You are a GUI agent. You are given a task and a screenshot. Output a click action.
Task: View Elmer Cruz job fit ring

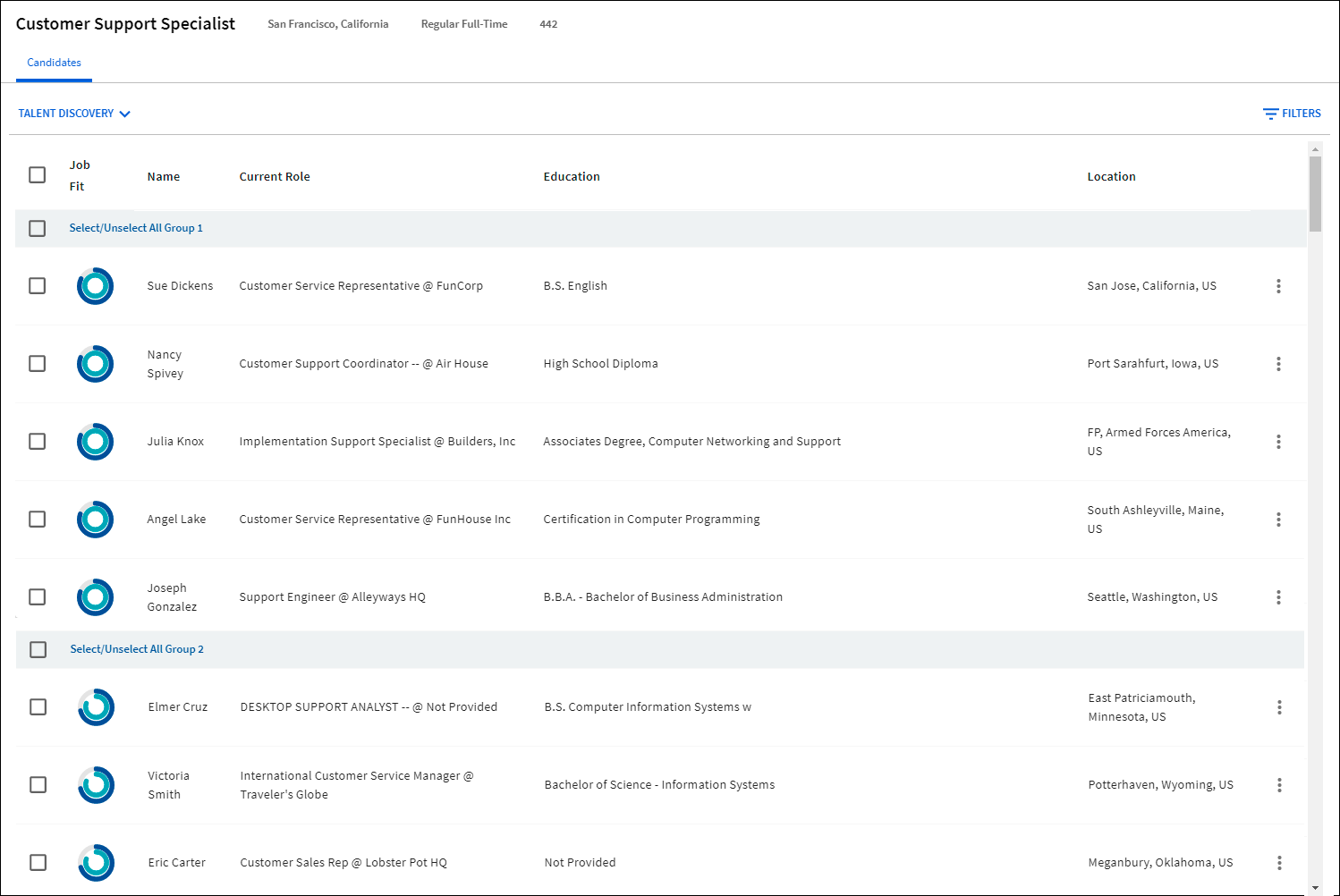[x=96, y=707]
